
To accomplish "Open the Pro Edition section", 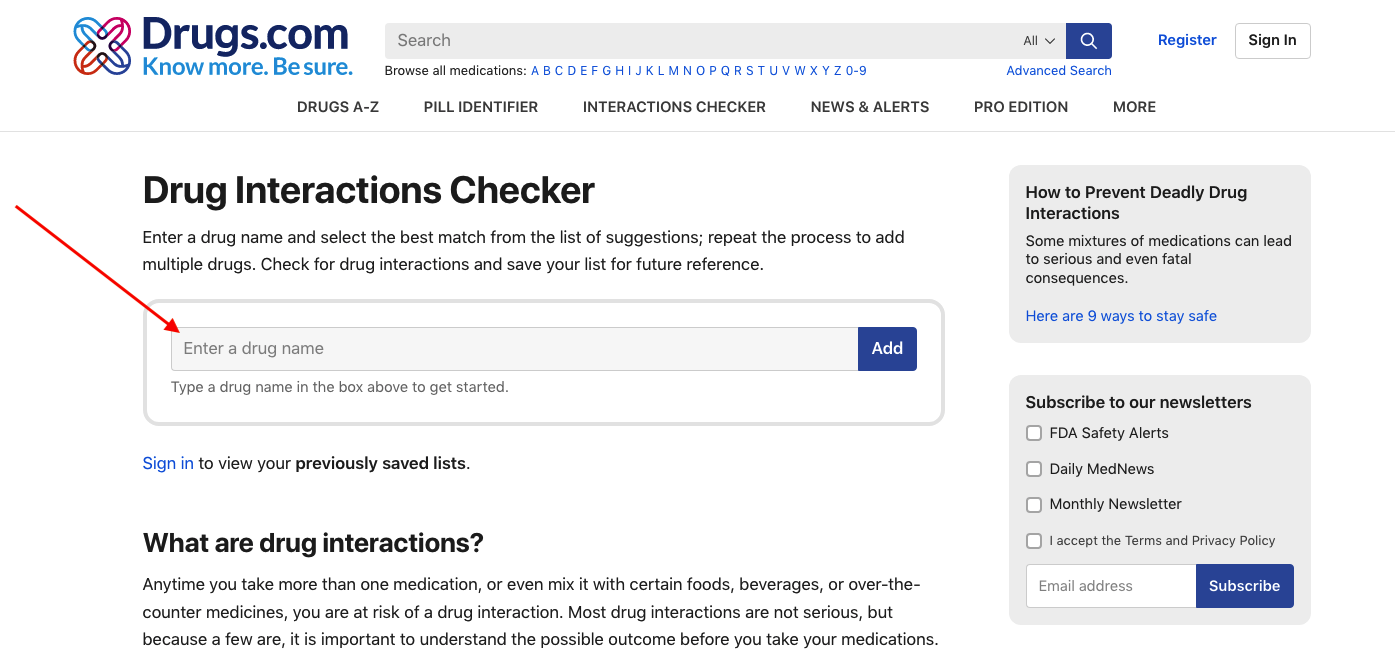I will [1021, 107].
